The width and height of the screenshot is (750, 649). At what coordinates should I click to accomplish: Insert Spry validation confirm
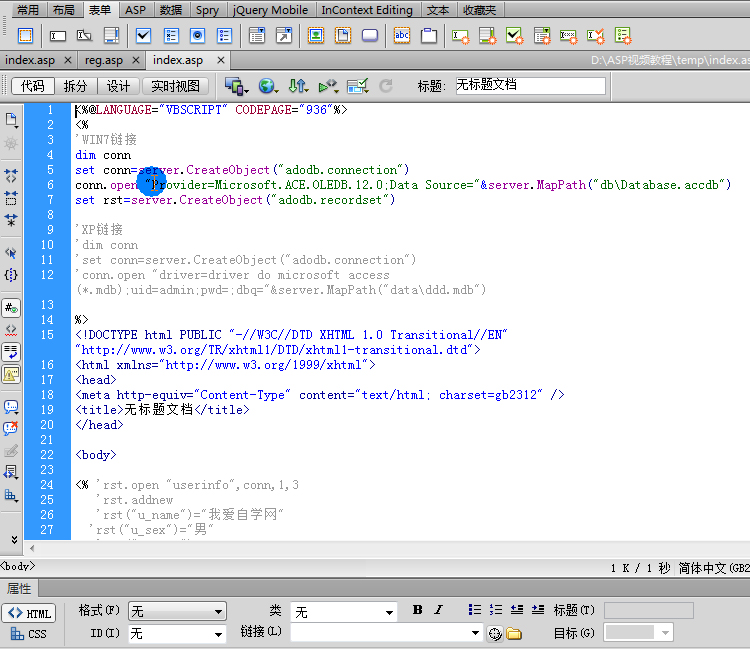tap(596, 35)
